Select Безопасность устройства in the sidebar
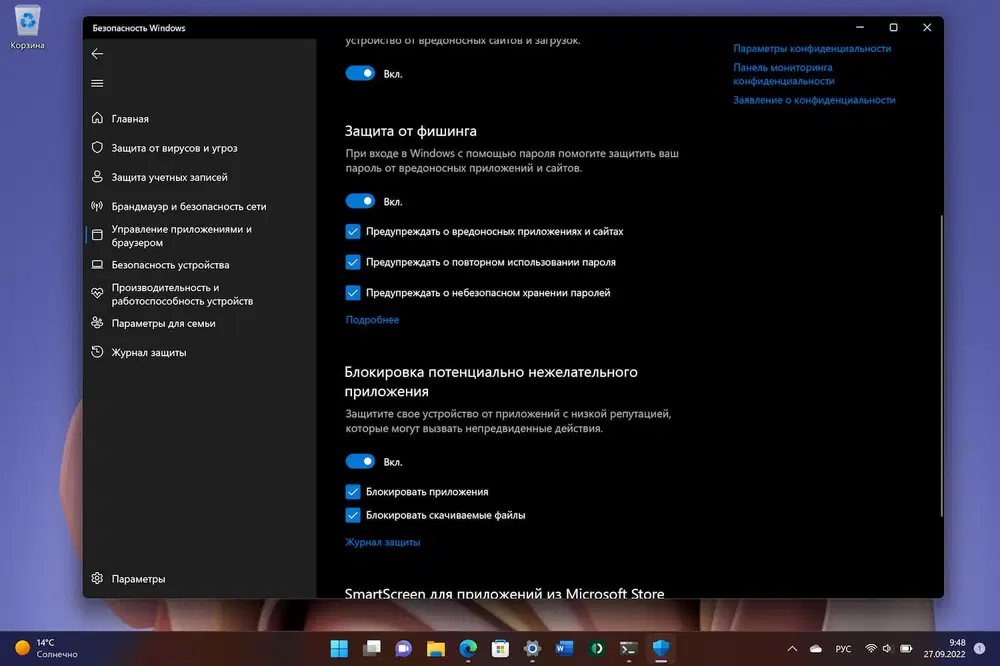The image size is (1000, 666). point(170,265)
